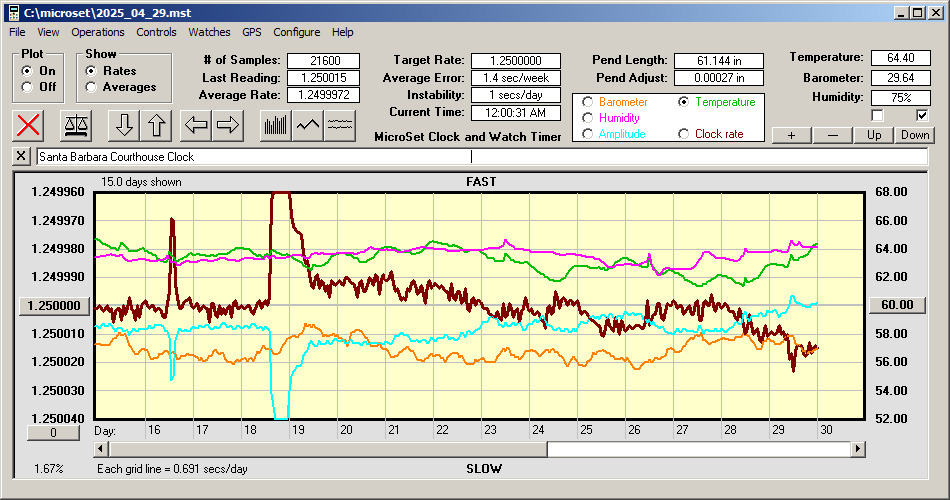Click the left arrow toolbar button

click(x=196, y=125)
